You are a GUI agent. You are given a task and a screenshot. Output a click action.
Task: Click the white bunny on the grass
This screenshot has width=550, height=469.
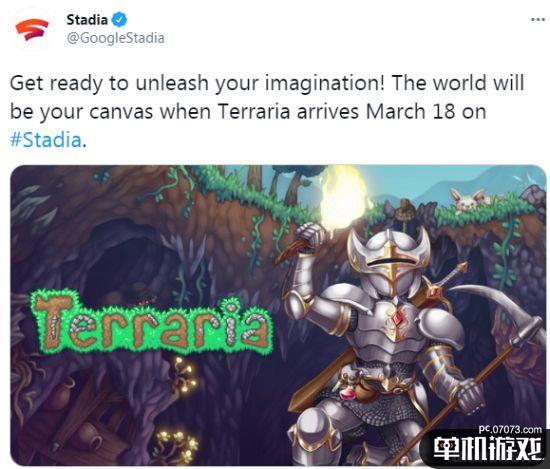(x=468, y=199)
